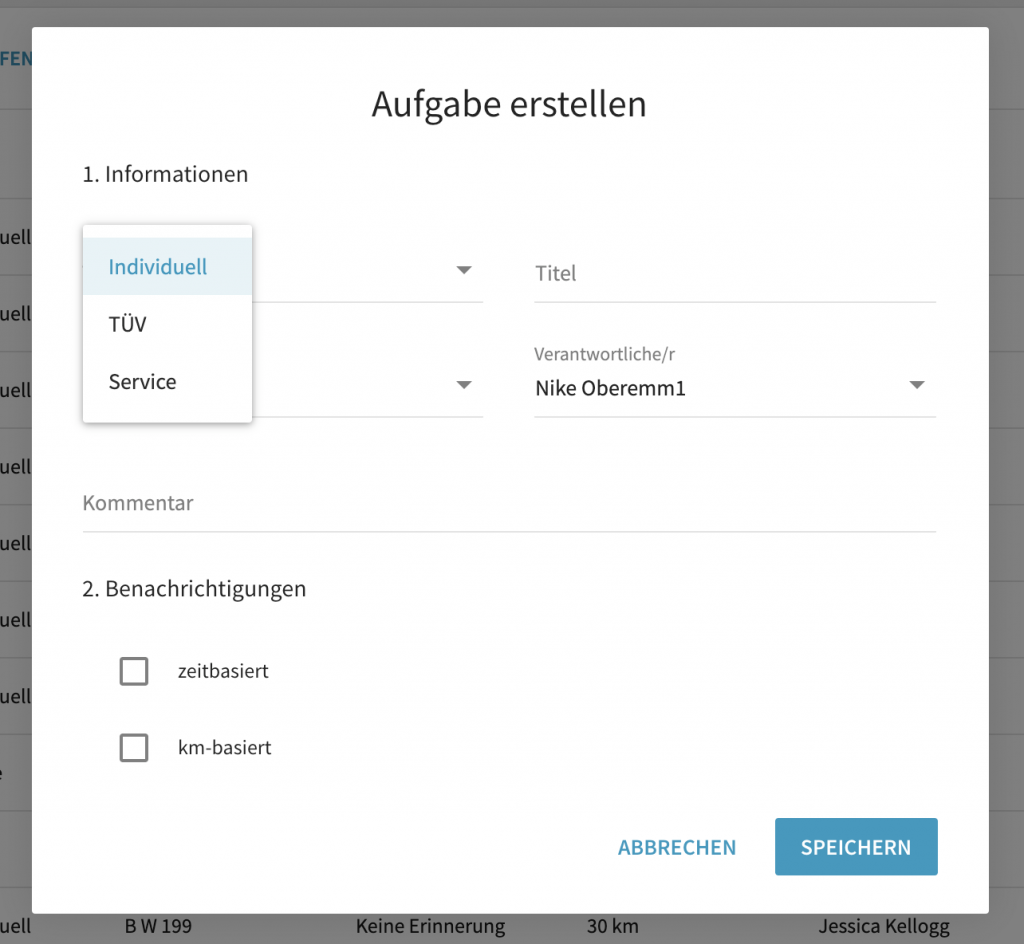Click 30 km cell in background table
This screenshot has height=944, width=1024.
(x=613, y=926)
